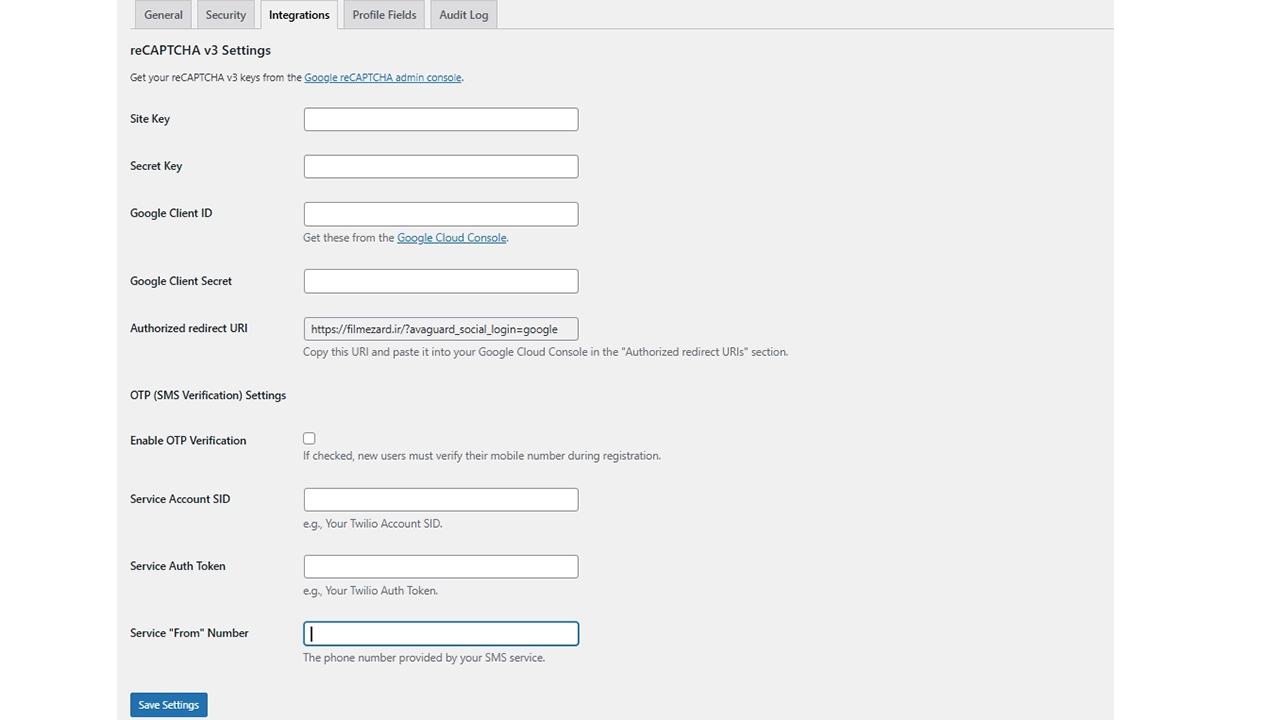
Task: Focus the Secret Key text box
Action: click(x=441, y=166)
